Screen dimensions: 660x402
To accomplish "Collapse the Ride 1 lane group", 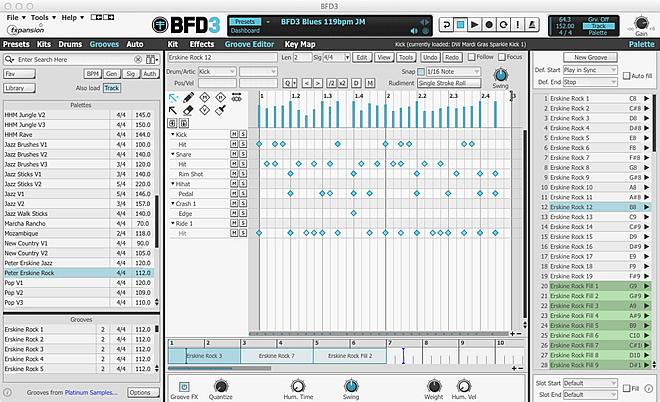I will 173,223.
